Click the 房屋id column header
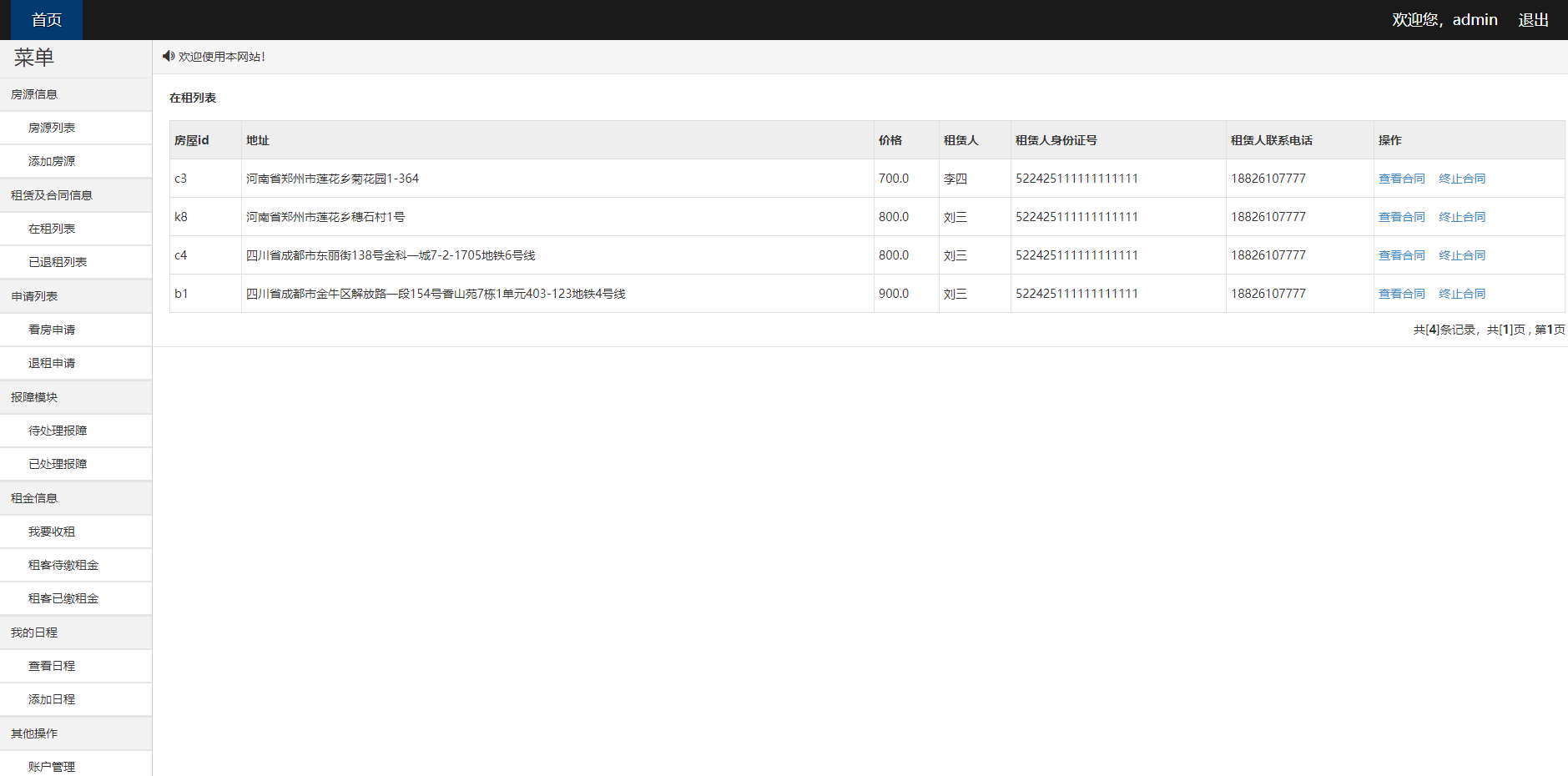 205,140
